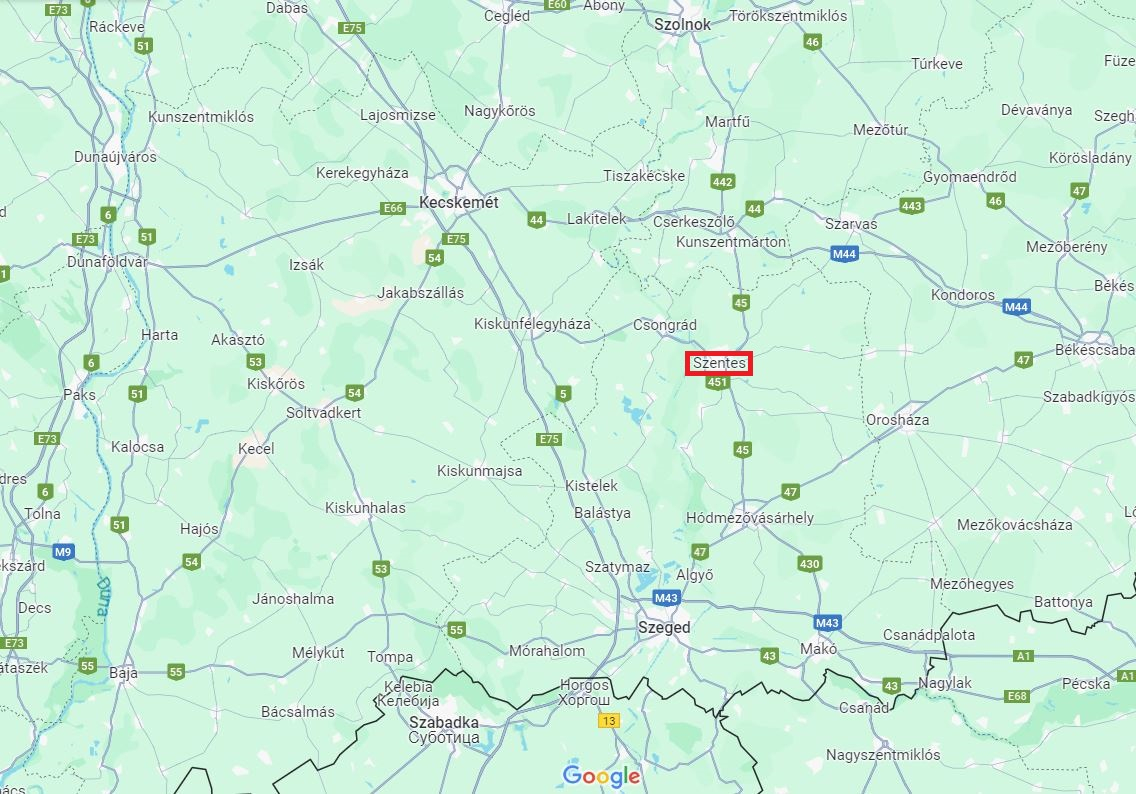Click the E68 road shield near Pécska

[1017, 696]
